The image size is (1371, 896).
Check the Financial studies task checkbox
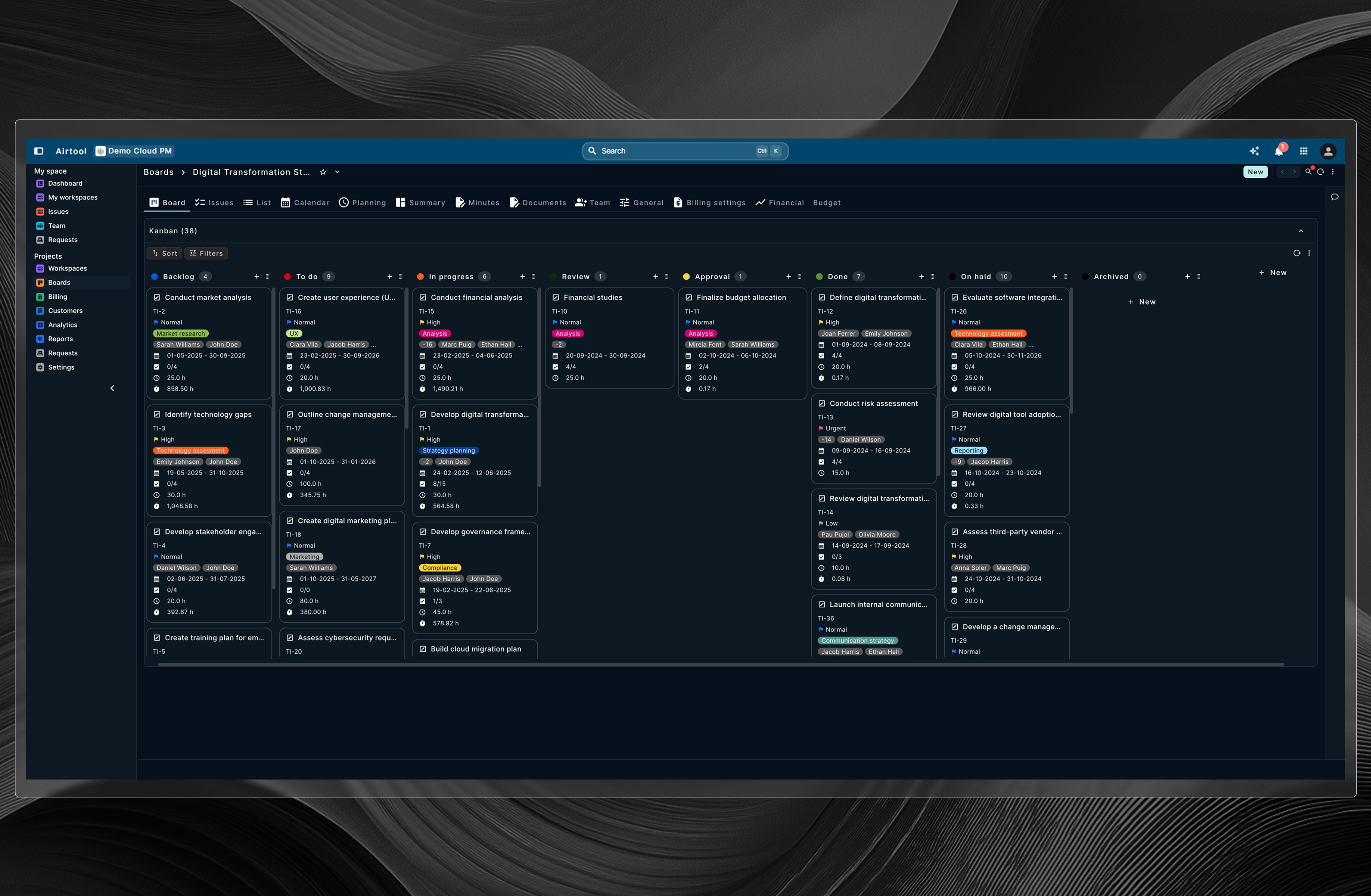coord(555,297)
